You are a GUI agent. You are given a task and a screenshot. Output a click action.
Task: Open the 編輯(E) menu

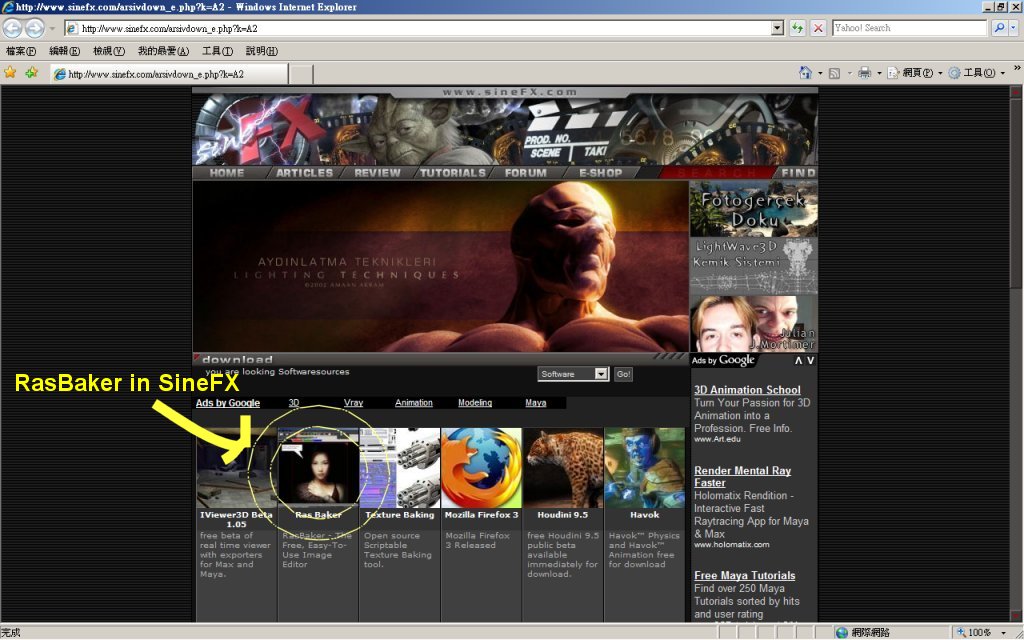point(64,51)
